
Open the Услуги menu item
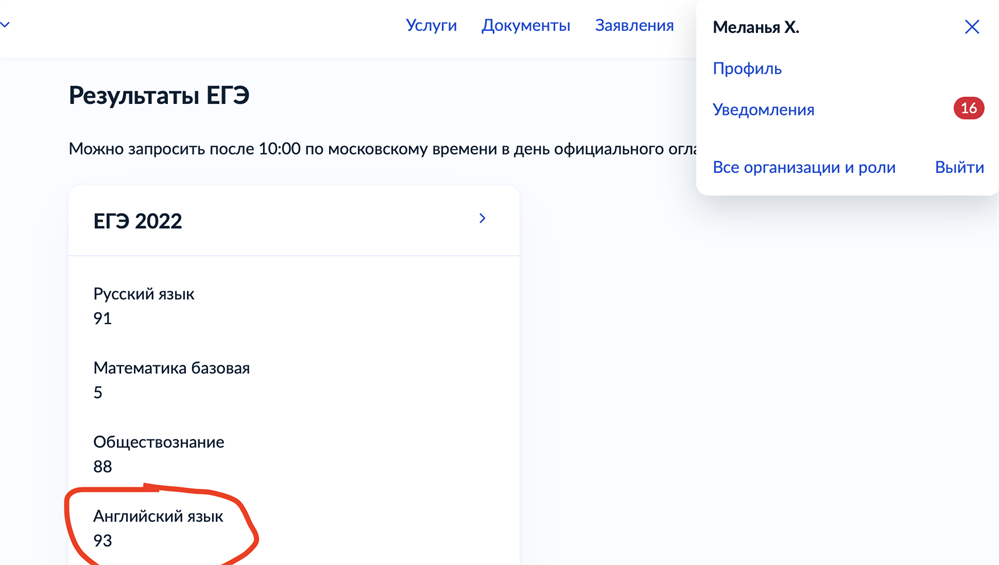pos(431,25)
